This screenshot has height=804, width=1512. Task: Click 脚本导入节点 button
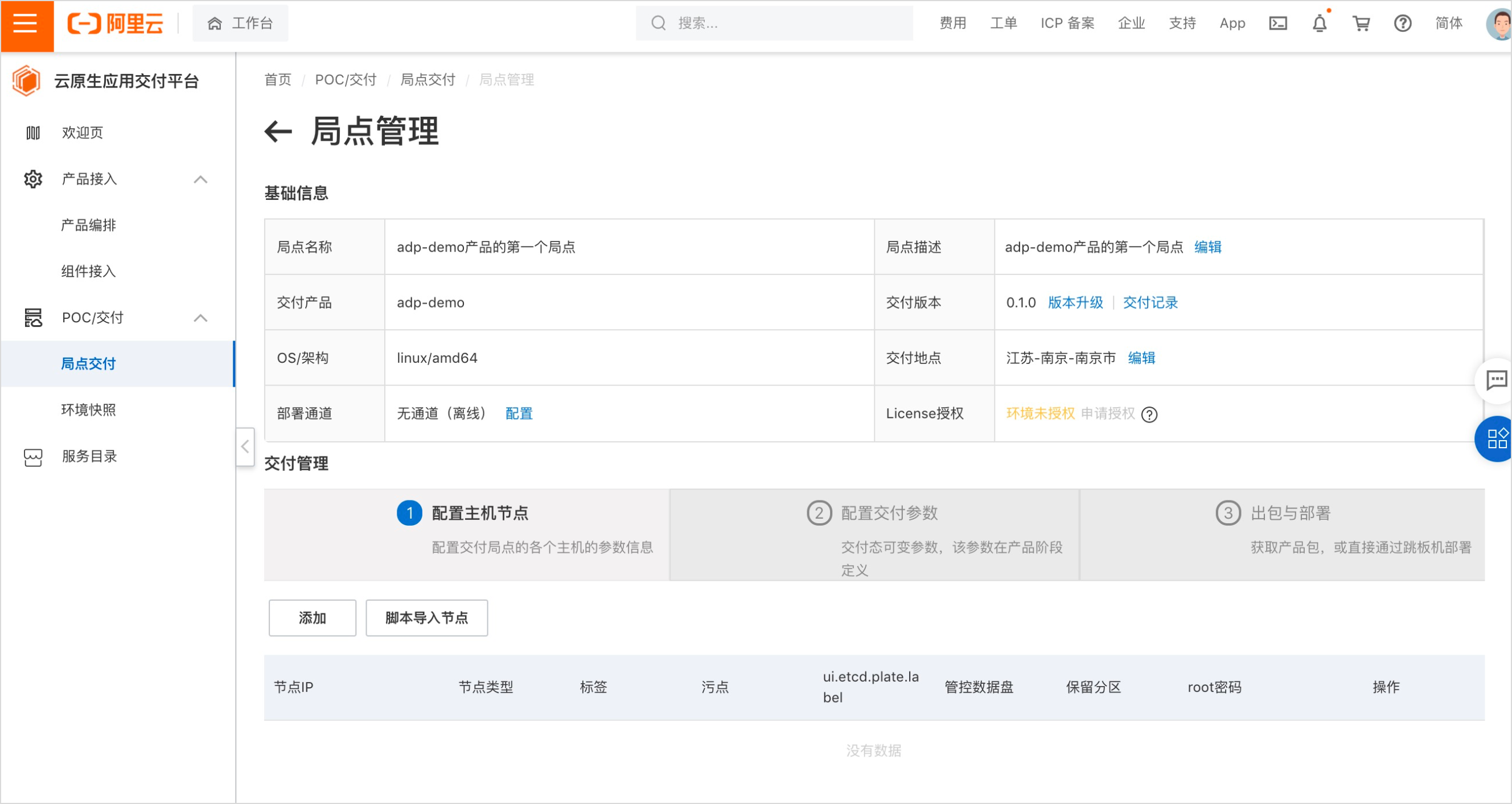point(427,618)
